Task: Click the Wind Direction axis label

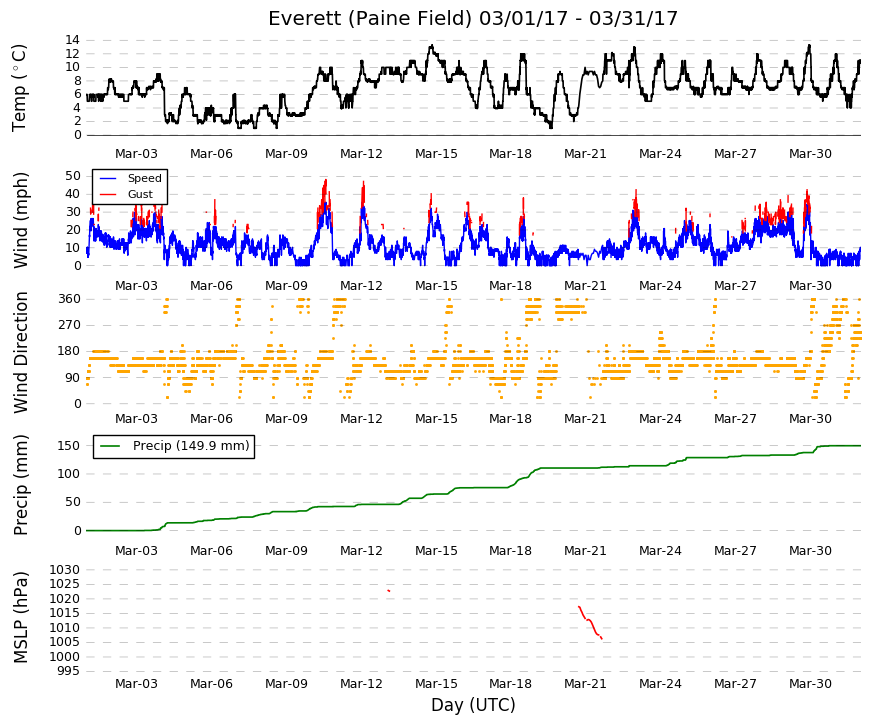Action: [x=20, y=353]
